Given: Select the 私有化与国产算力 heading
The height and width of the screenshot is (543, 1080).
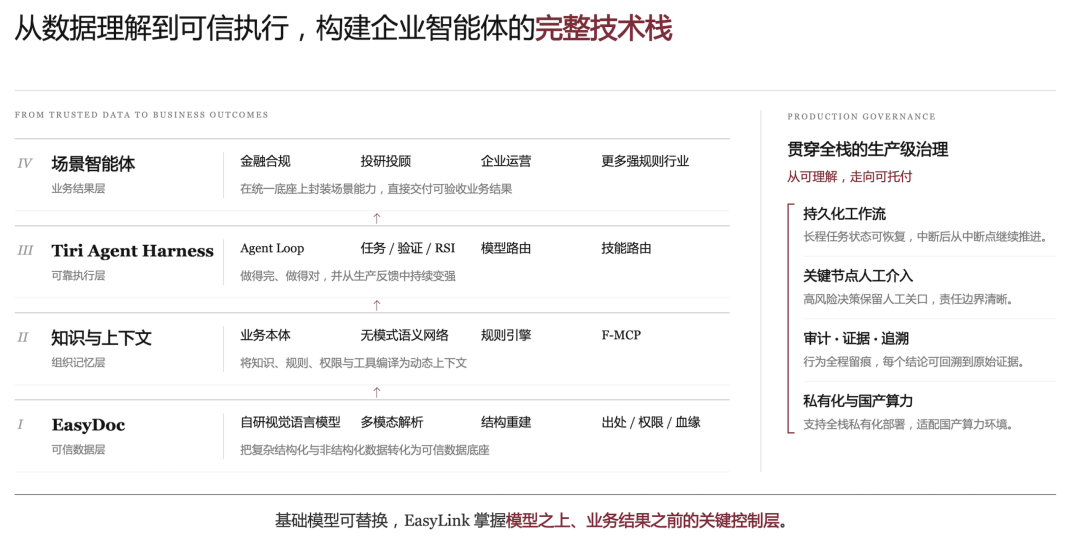Looking at the screenshot, I should (858, 401).
